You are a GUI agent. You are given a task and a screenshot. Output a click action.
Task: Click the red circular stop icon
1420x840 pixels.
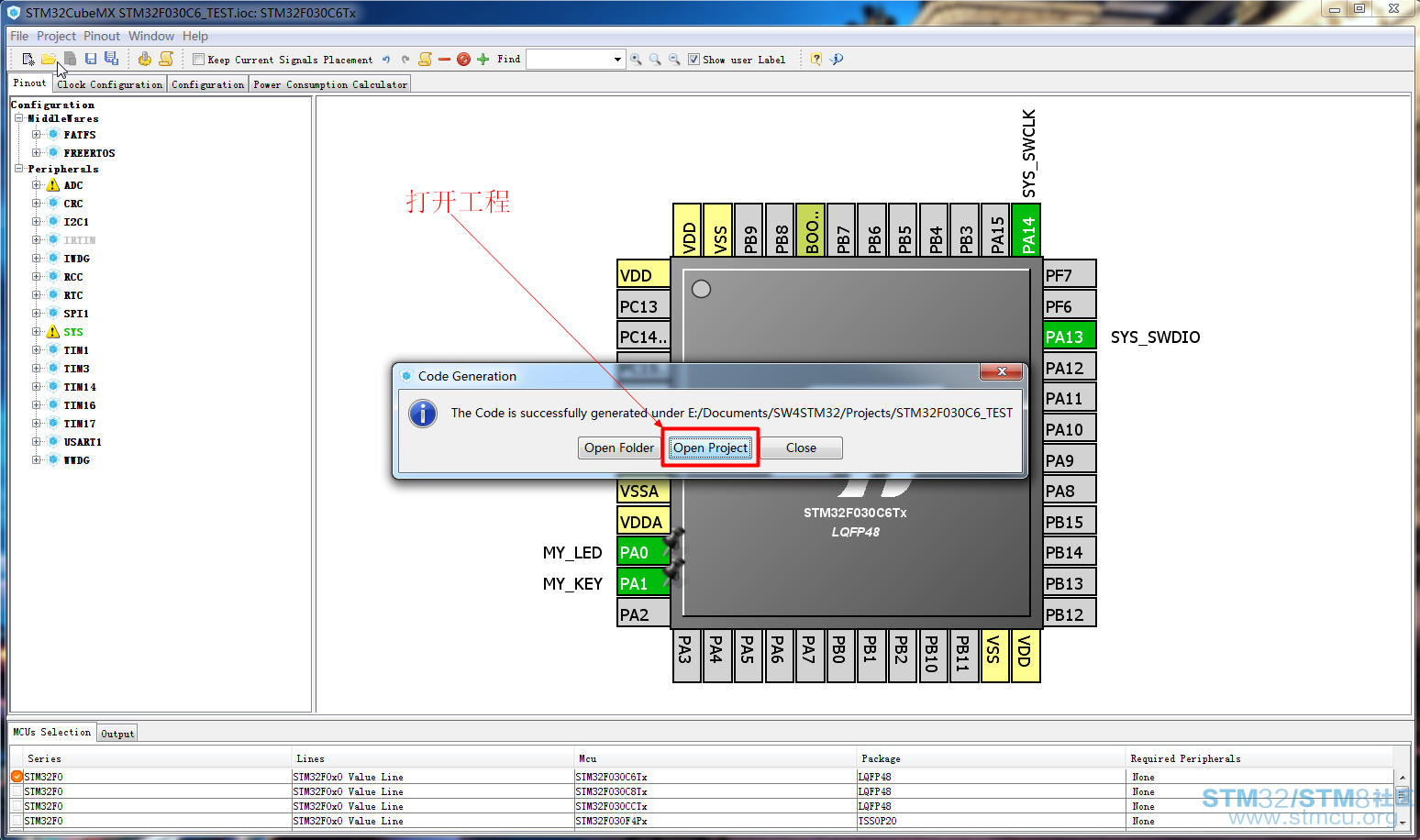[463, 60]
